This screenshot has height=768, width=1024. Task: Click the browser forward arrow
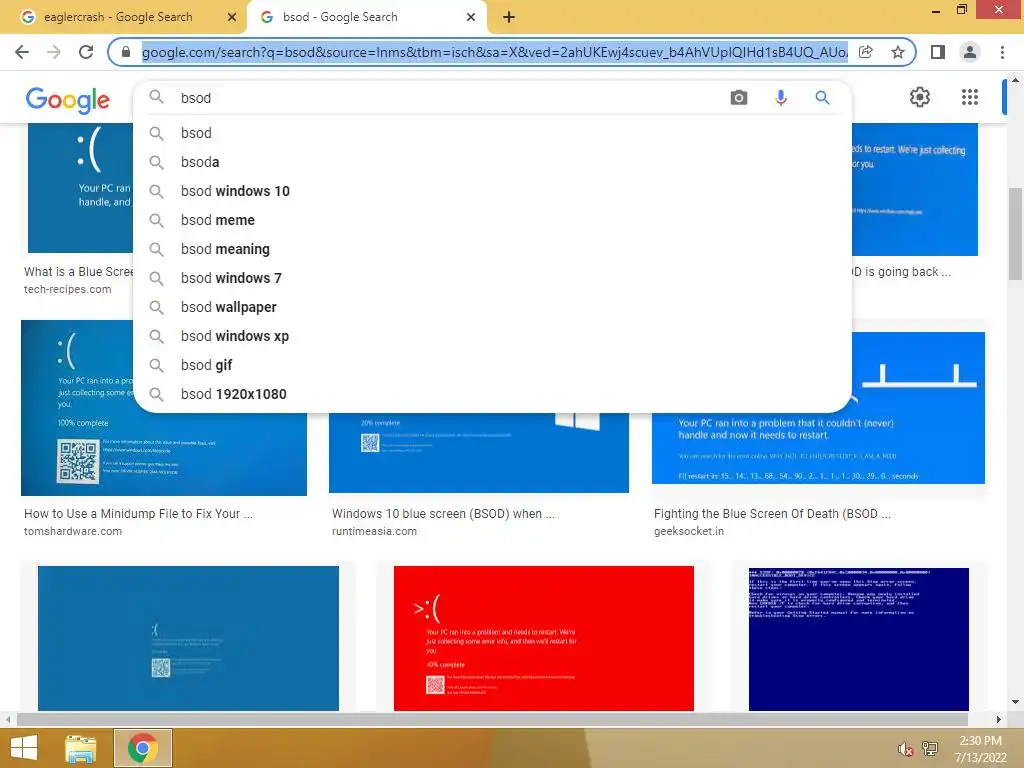click(54, 52)
